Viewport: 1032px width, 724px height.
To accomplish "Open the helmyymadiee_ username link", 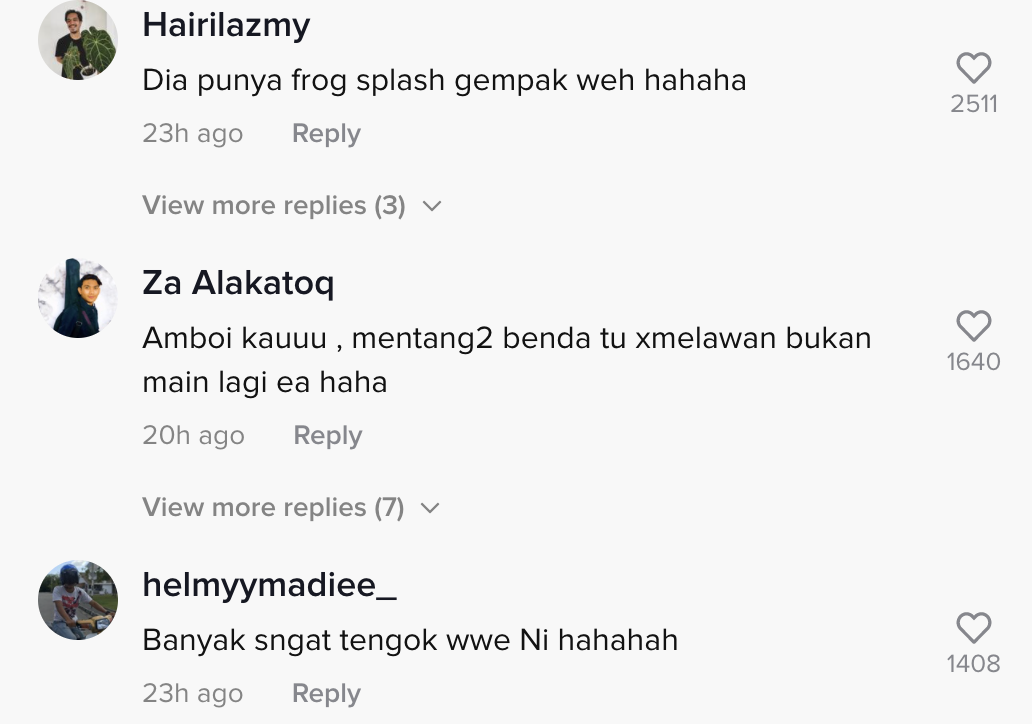I will [269, 585].
